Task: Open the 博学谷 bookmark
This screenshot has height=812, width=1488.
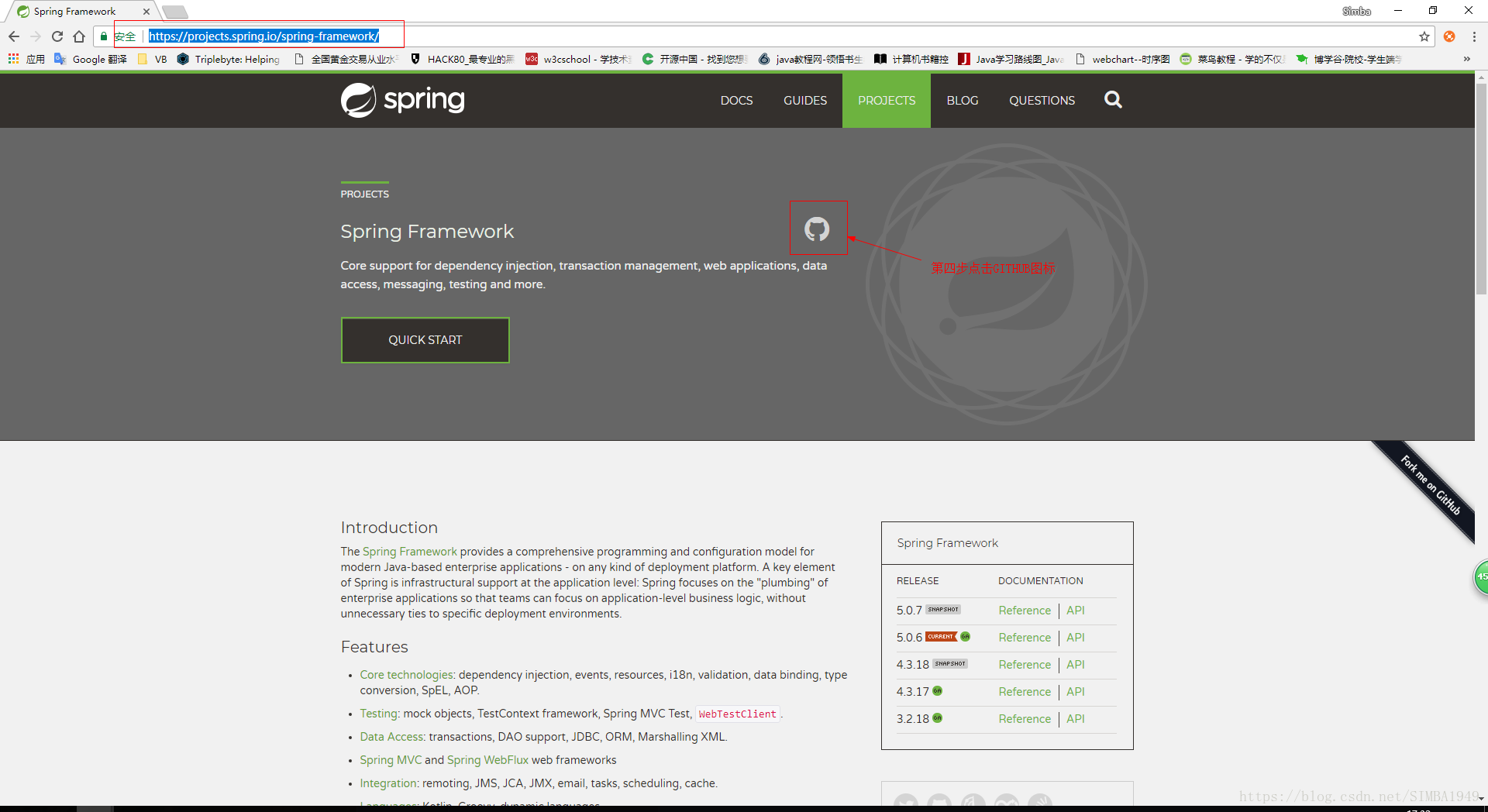Action: (x=1348, y=59)
